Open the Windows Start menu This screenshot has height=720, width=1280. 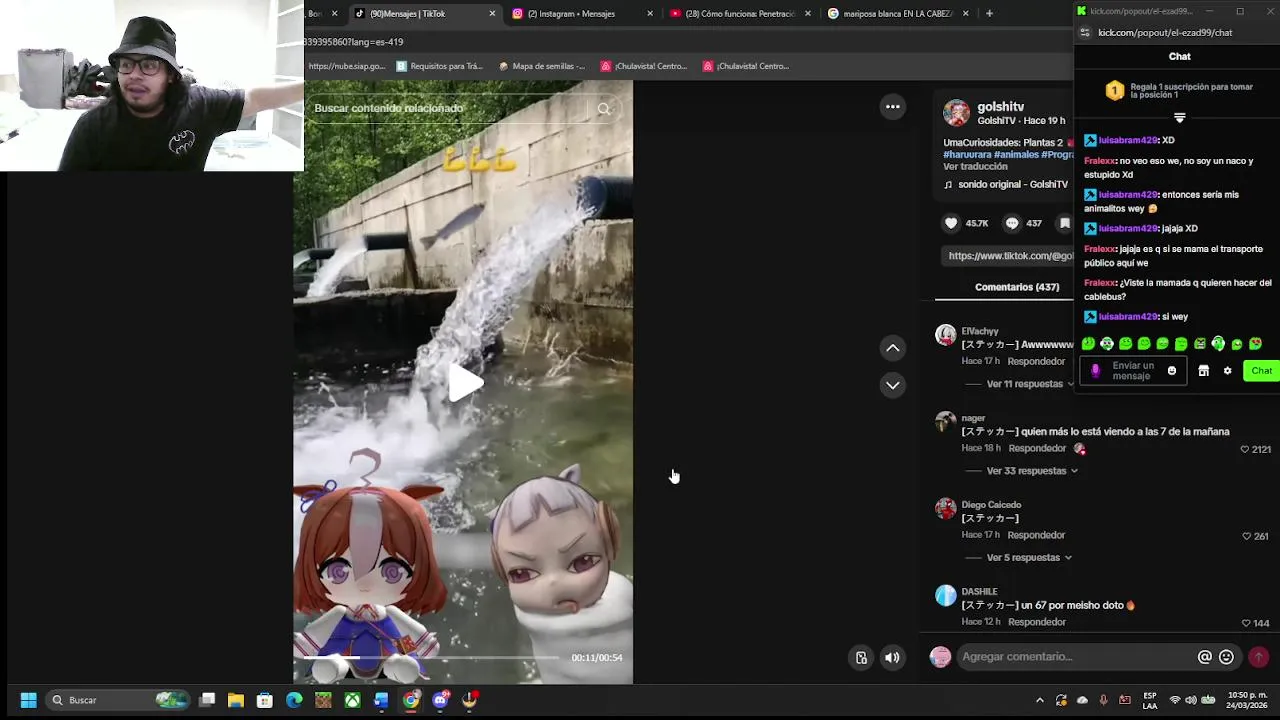[28, 700]
